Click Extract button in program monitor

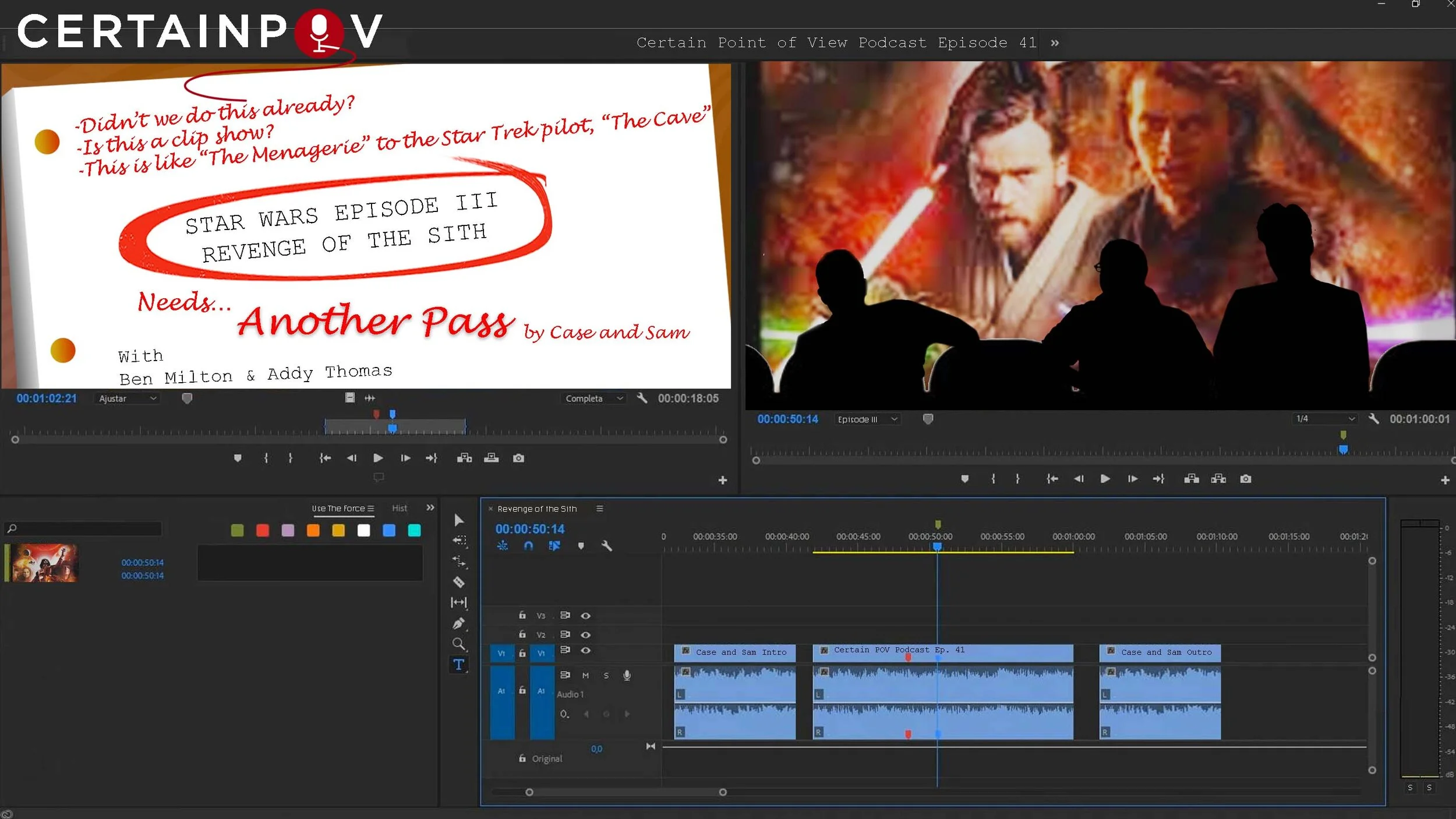click(x=1218, y=479)
